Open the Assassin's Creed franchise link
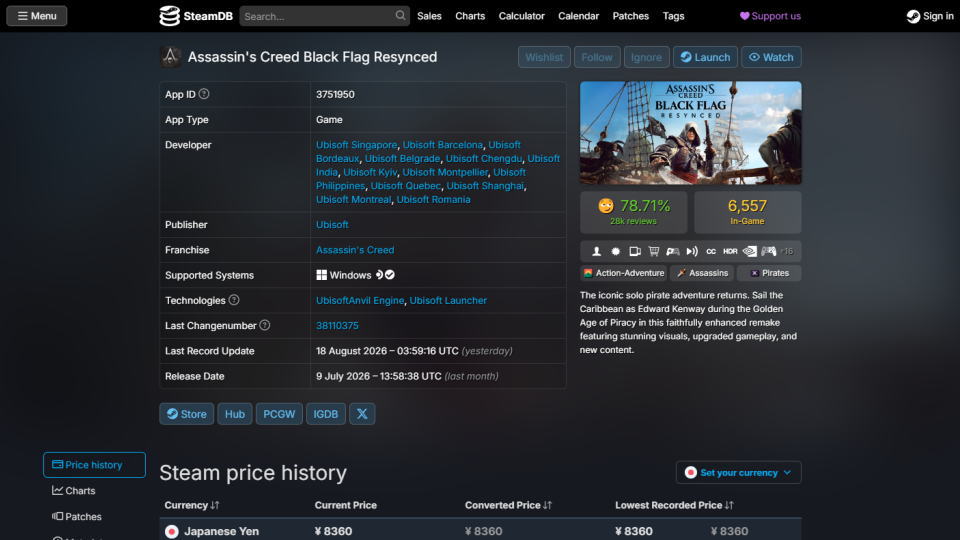 click(354, 250)
